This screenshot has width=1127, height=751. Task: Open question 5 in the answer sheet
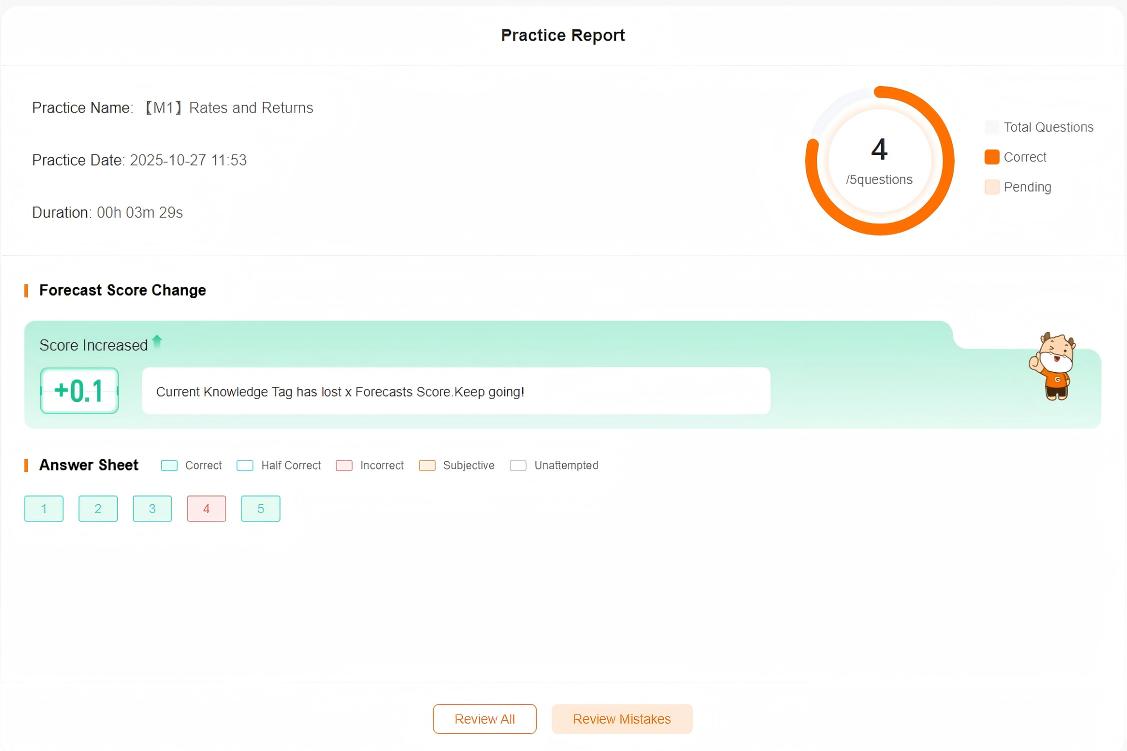click(260, 509)
